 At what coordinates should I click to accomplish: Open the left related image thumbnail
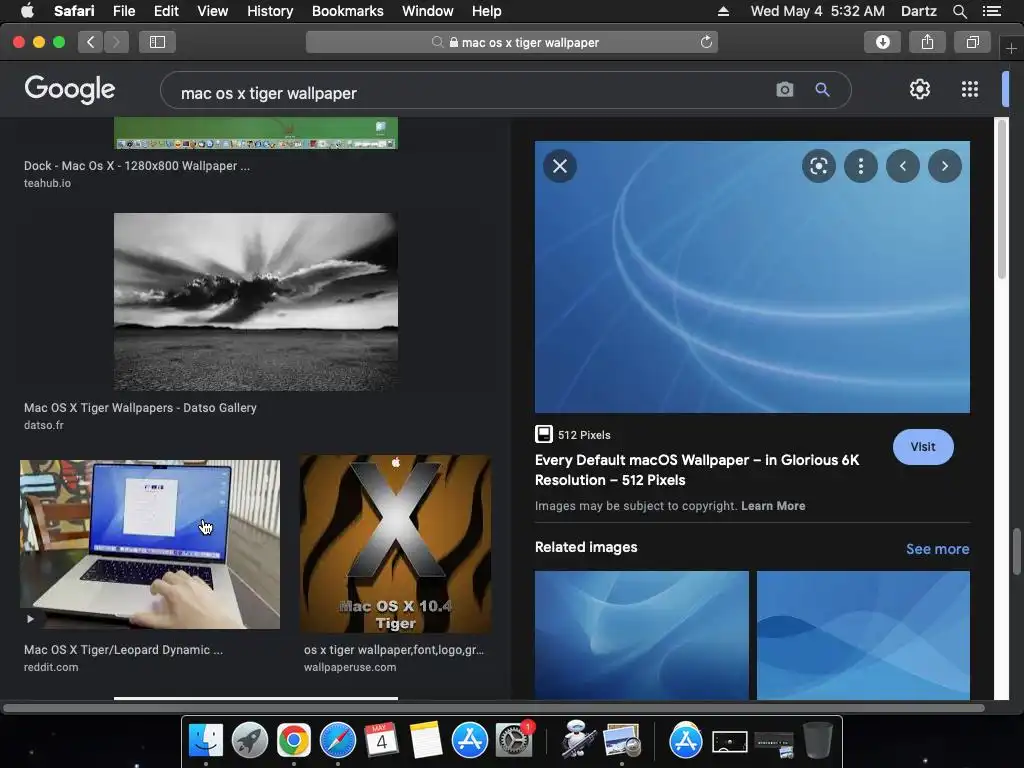pyautogui.click(x=641, y=635)
